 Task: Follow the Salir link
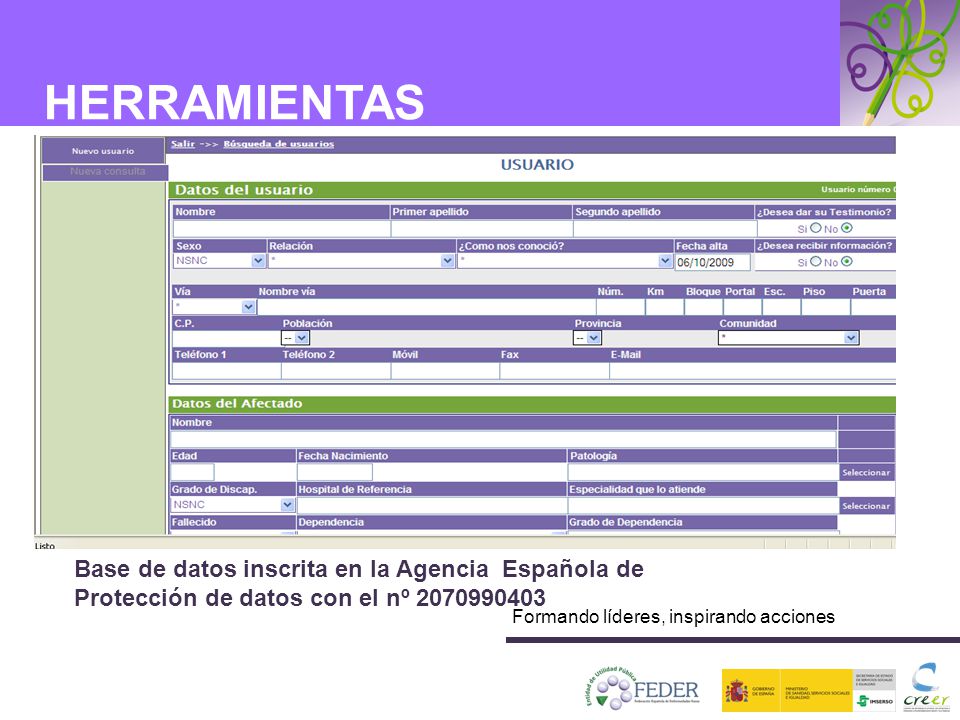[x=182, y=144]
